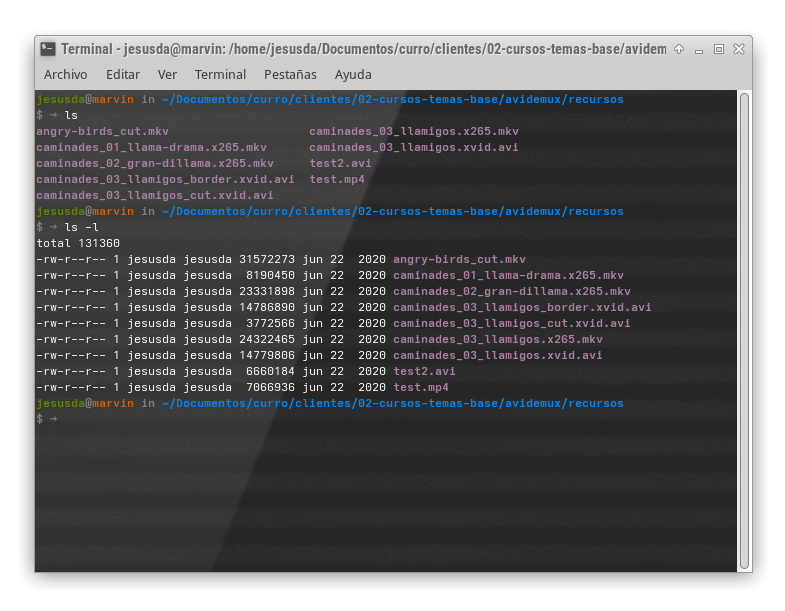This screenshot has height=611, width=785.
Task: Click the path text in the last prompt line
Action: tap(393, 404)
